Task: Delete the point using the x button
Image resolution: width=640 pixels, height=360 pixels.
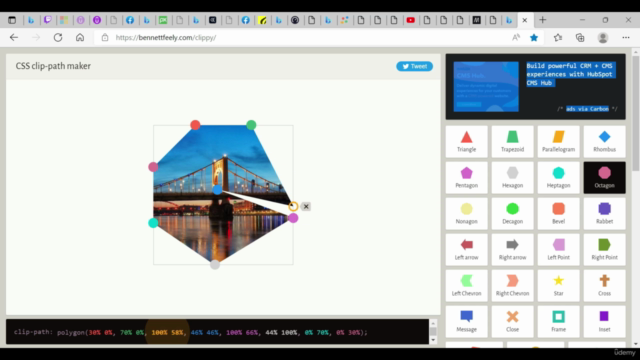Action: click(x=306, y=207)
